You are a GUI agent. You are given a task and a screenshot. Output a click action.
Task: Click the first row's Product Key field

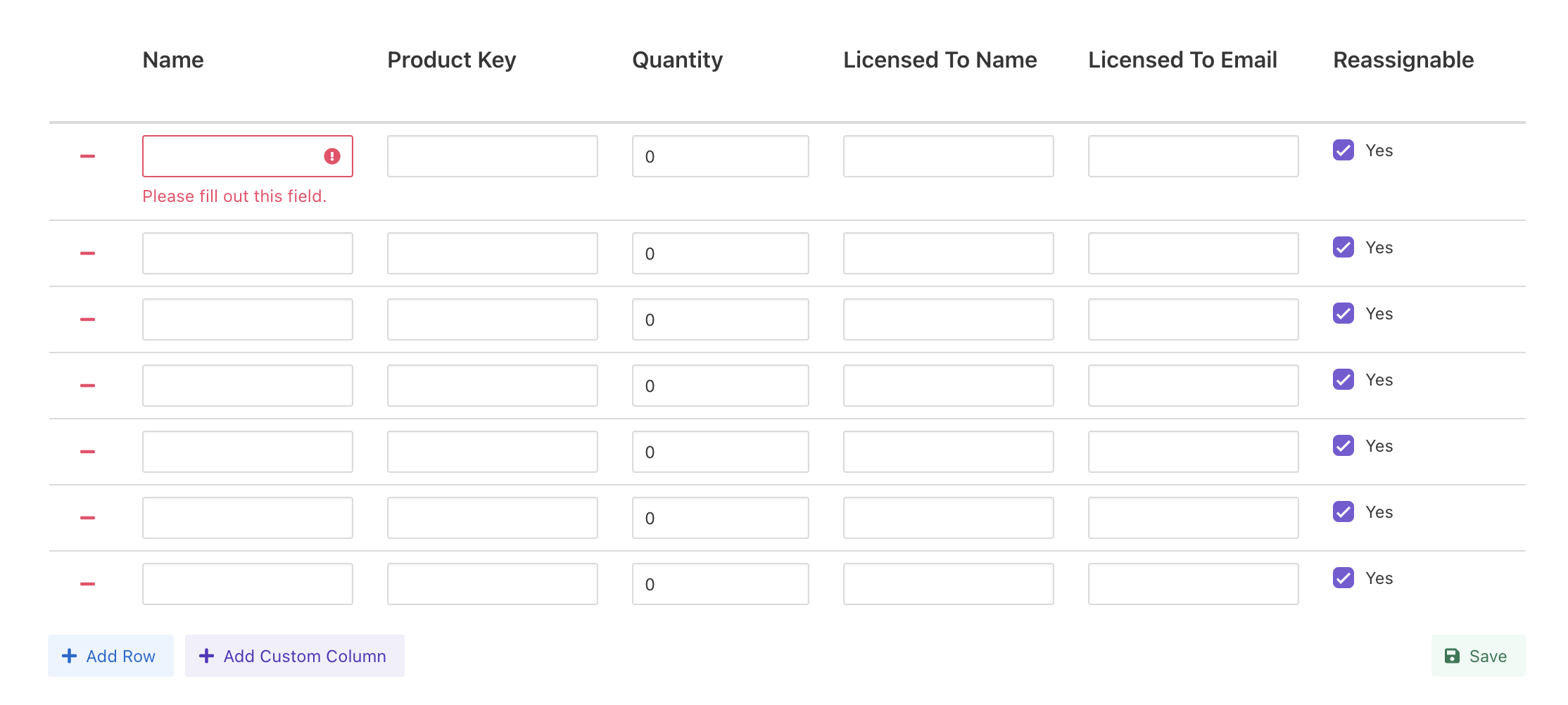point(492,156)
